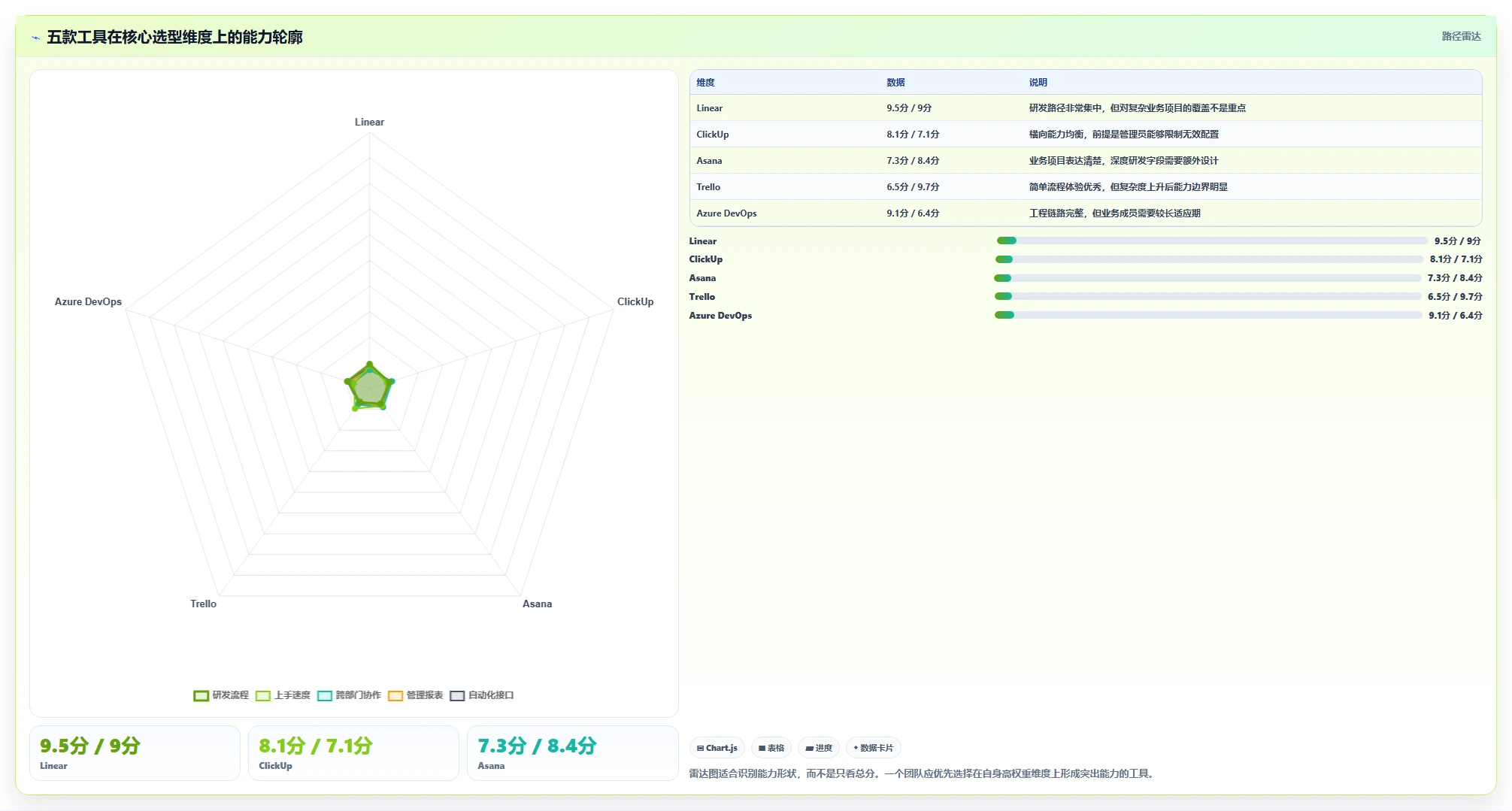Viewport: 1512px width, 811px height.
Task: Click the title 五款工具在核心选型维度上的能力轮廓
Action: pos(174,37)
